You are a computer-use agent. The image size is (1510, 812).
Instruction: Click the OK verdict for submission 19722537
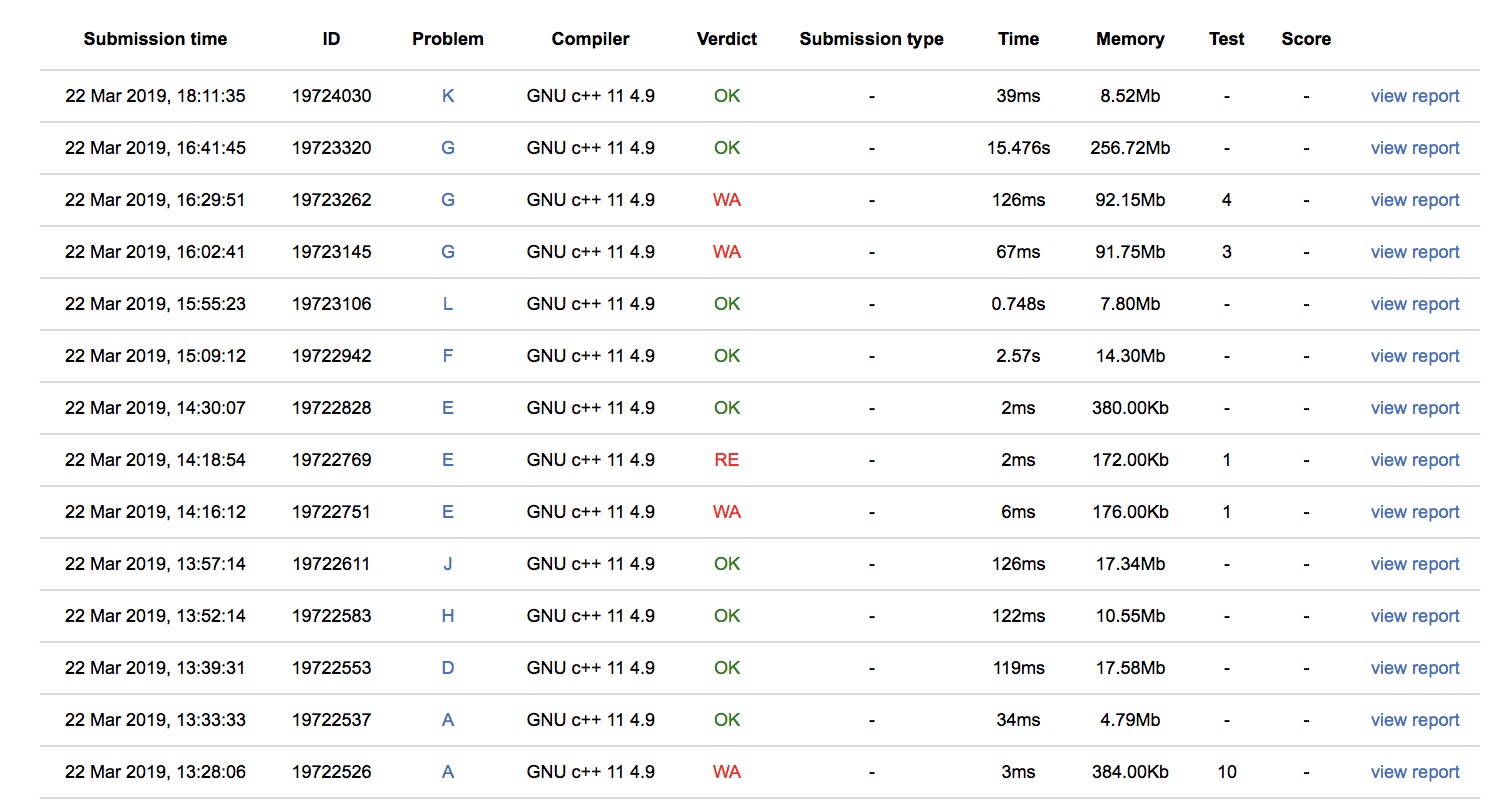pos(727,720)
